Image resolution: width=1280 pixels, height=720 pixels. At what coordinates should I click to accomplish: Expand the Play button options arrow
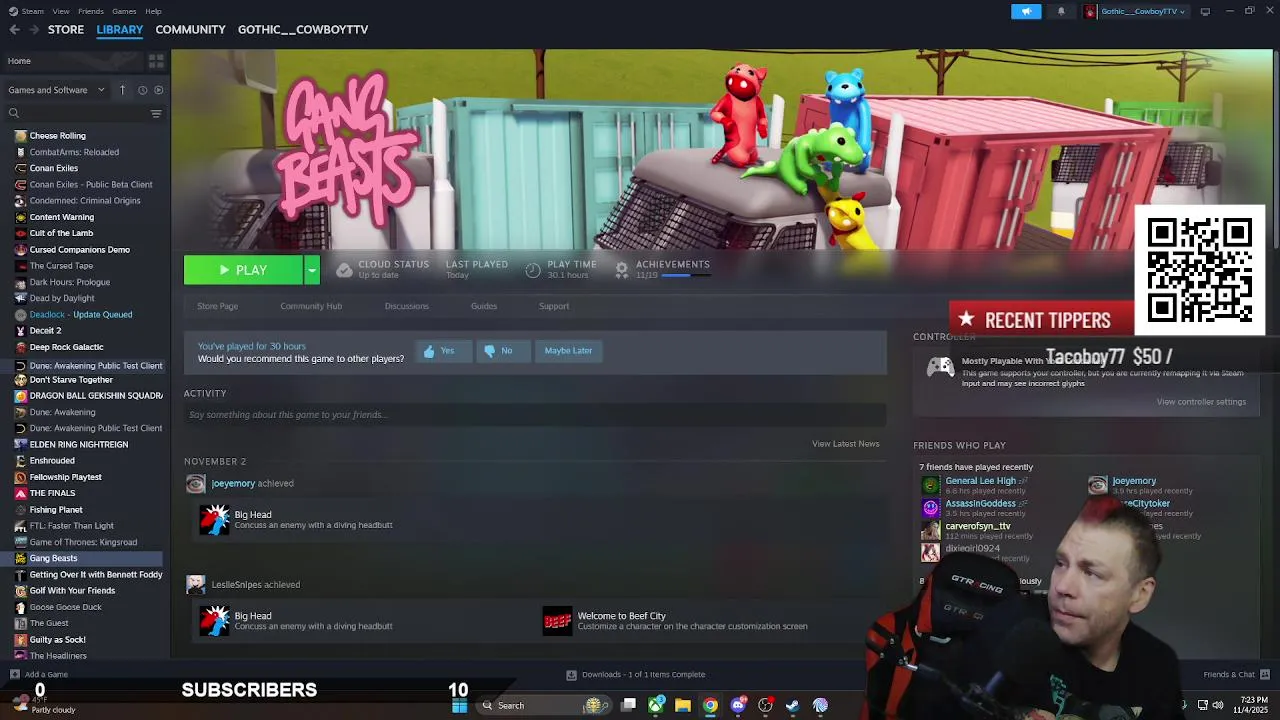pyautogui.click(x=312, y=270)
